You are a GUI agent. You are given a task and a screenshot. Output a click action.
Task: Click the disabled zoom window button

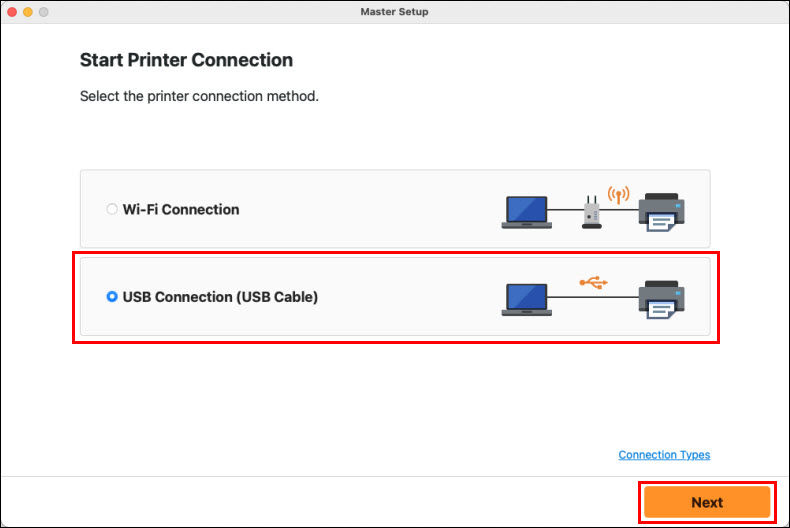pos(44,12)
